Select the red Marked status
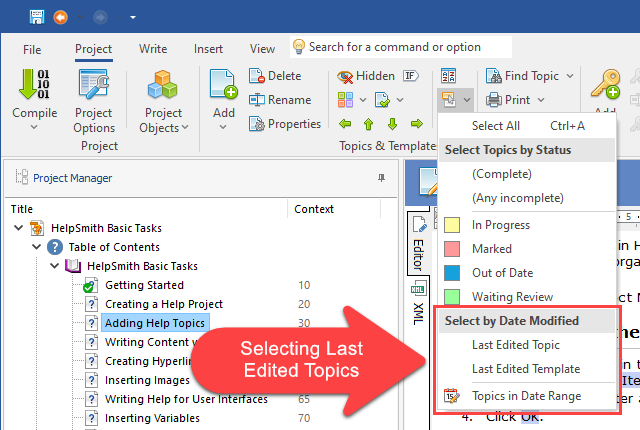The image size is (640, 430). tap(527, 249)
